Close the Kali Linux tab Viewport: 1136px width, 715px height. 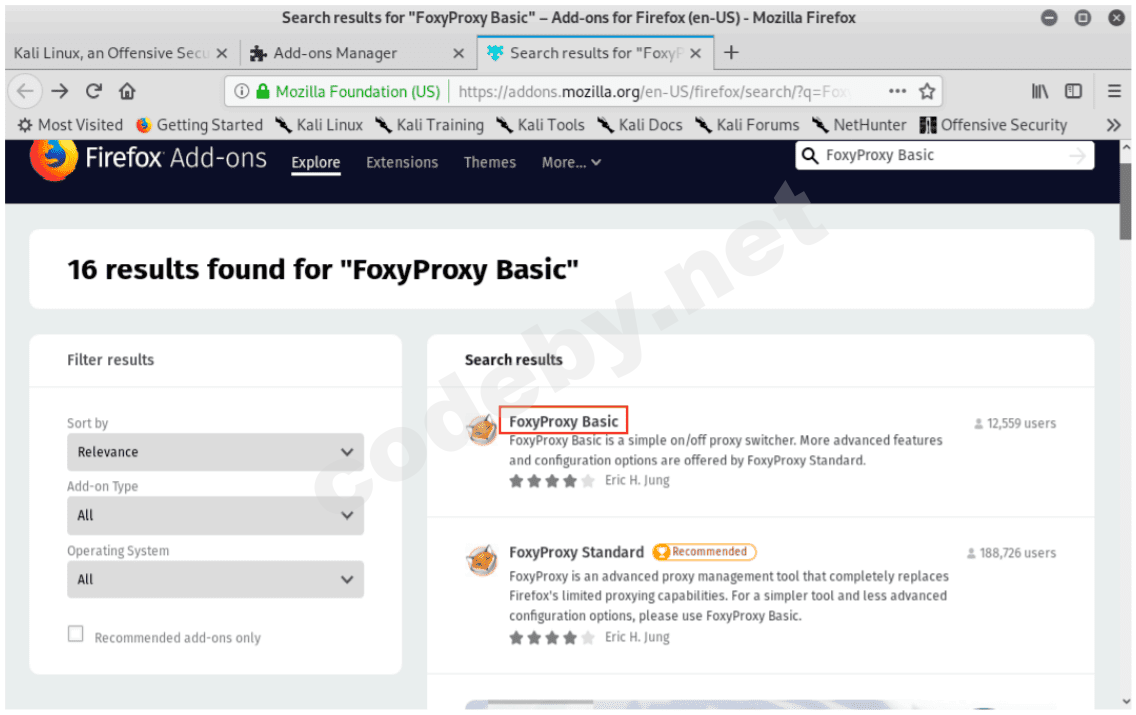tap(222, 54)
